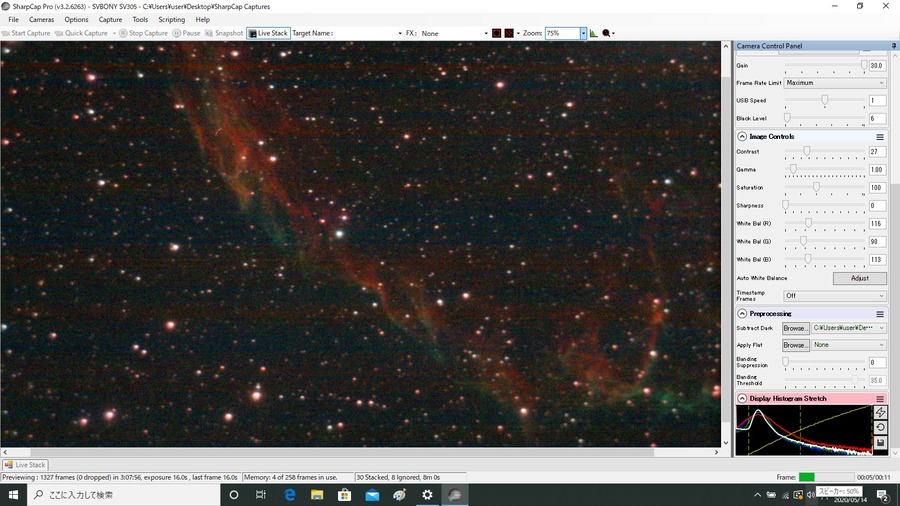Toggle the image histogram icon
Screen dimensions: 900x506
click(593, 33)
